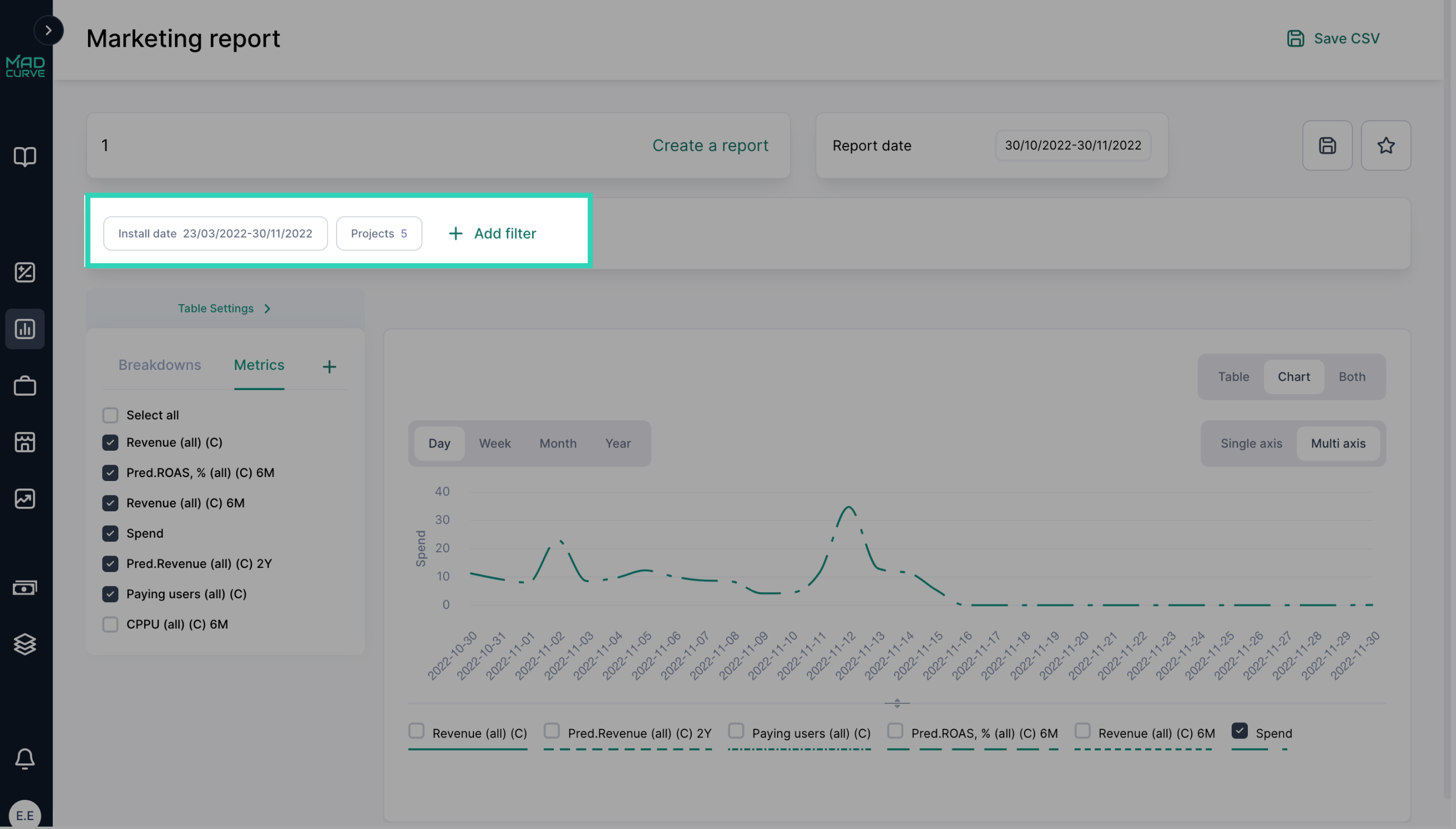
Task: Click the layers icon in the sidebar
Action: 25,644
